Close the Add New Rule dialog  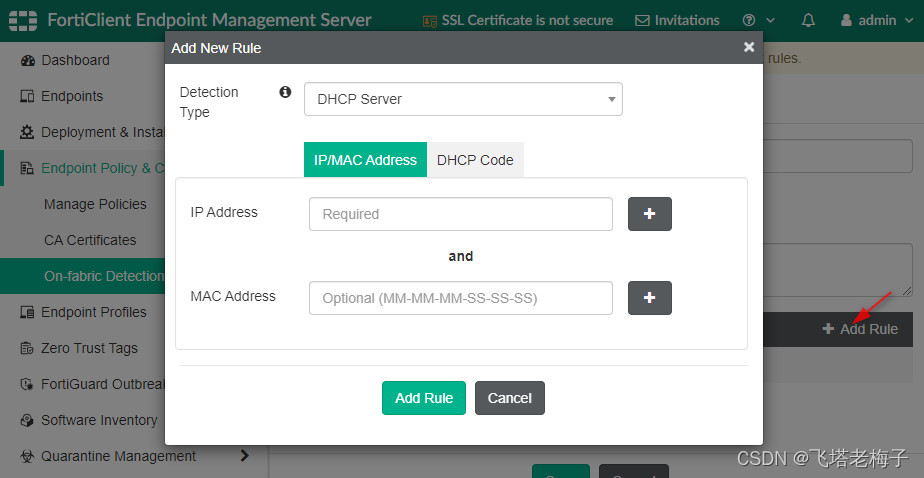[749, 47]
